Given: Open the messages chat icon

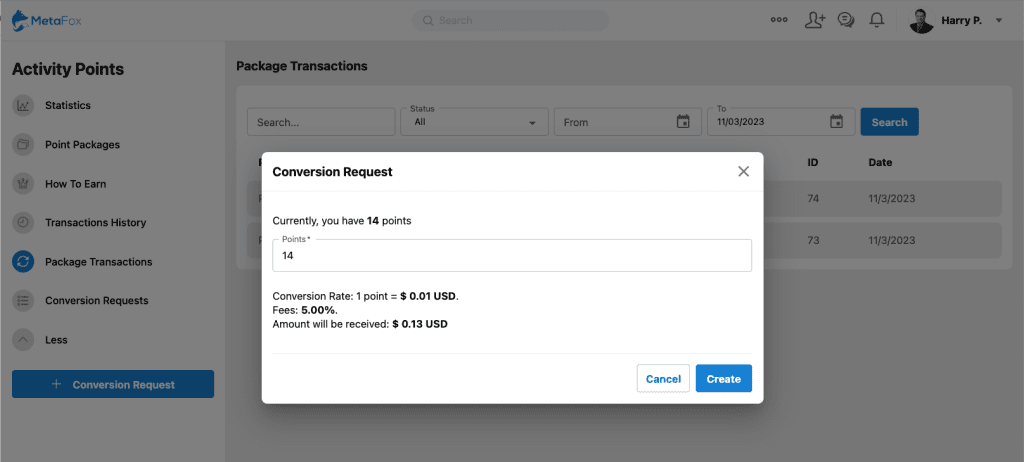Looking at the screenshot, I should pyautogui.click(x=846, y=20).
